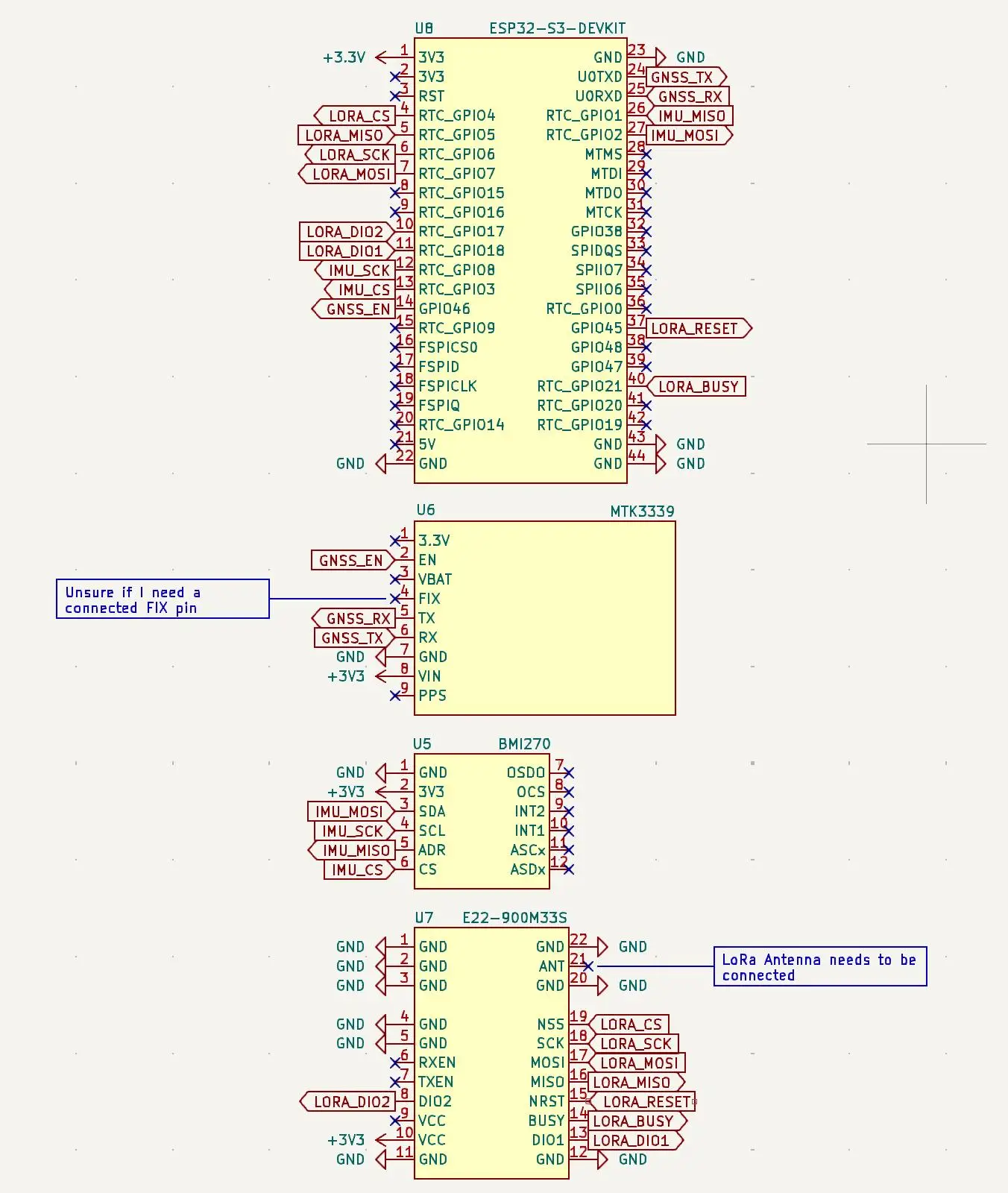Select the 'Unsure if I need a connected FIX pin' note
Screen dimensions: 1008x1193
163,599
